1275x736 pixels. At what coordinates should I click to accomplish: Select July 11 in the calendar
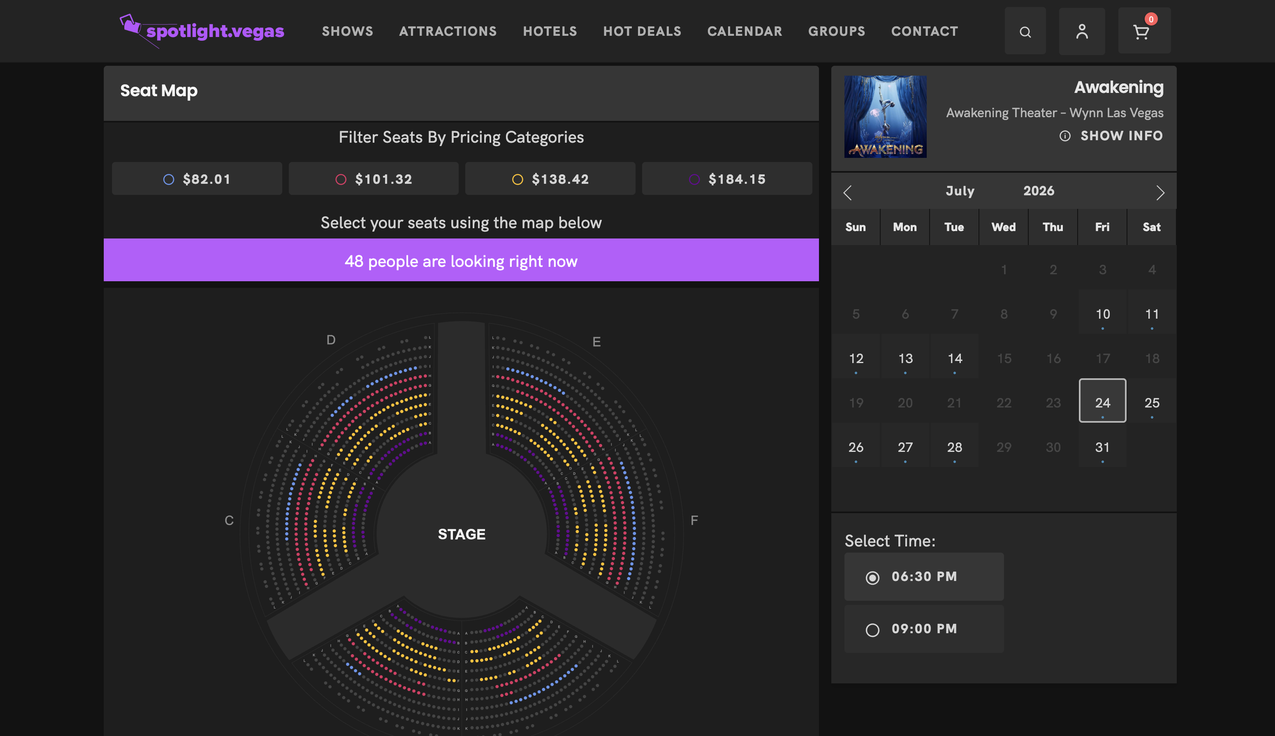1152,314
